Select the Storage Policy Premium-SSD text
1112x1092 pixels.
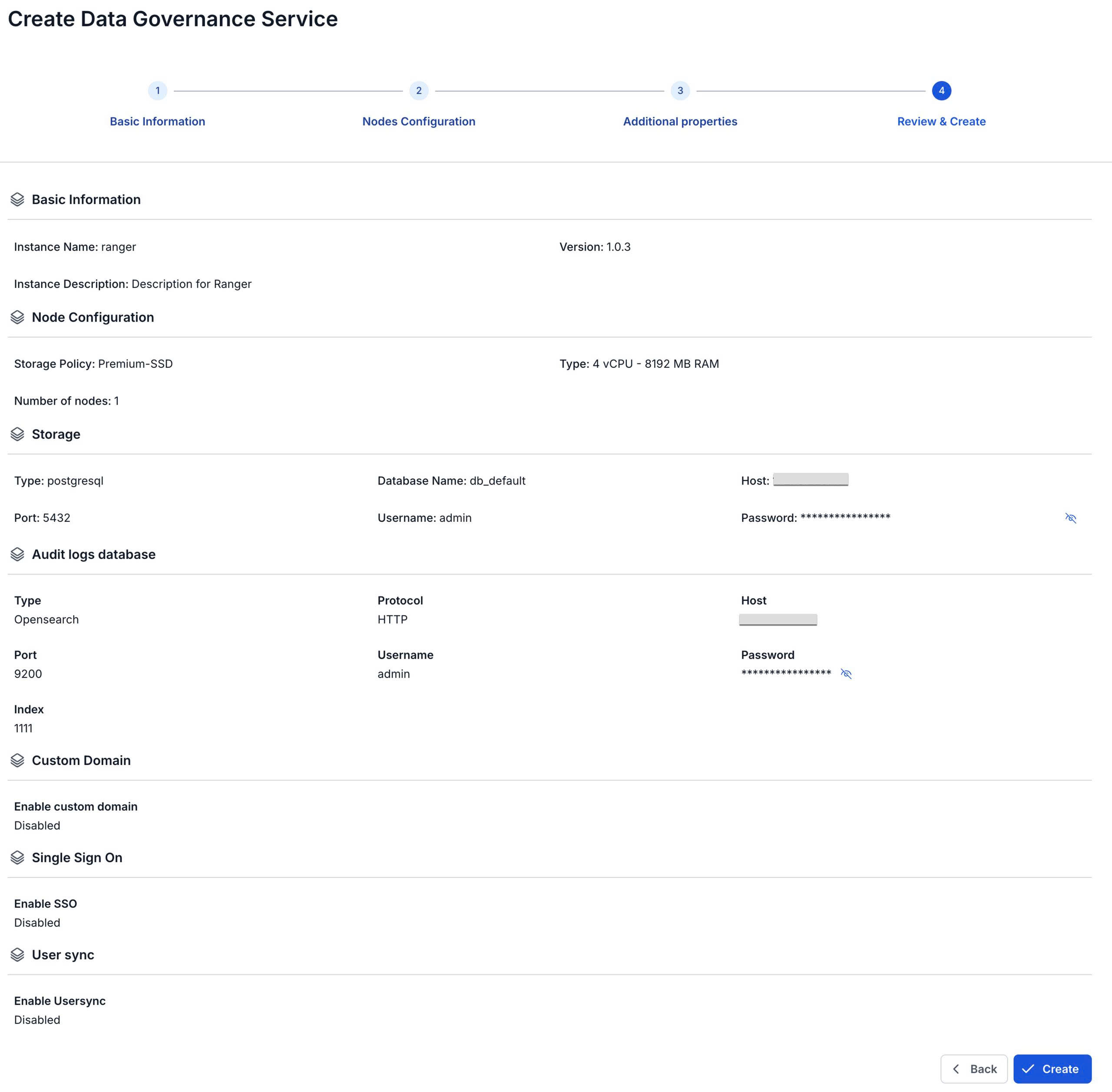[x=93, y=364]
